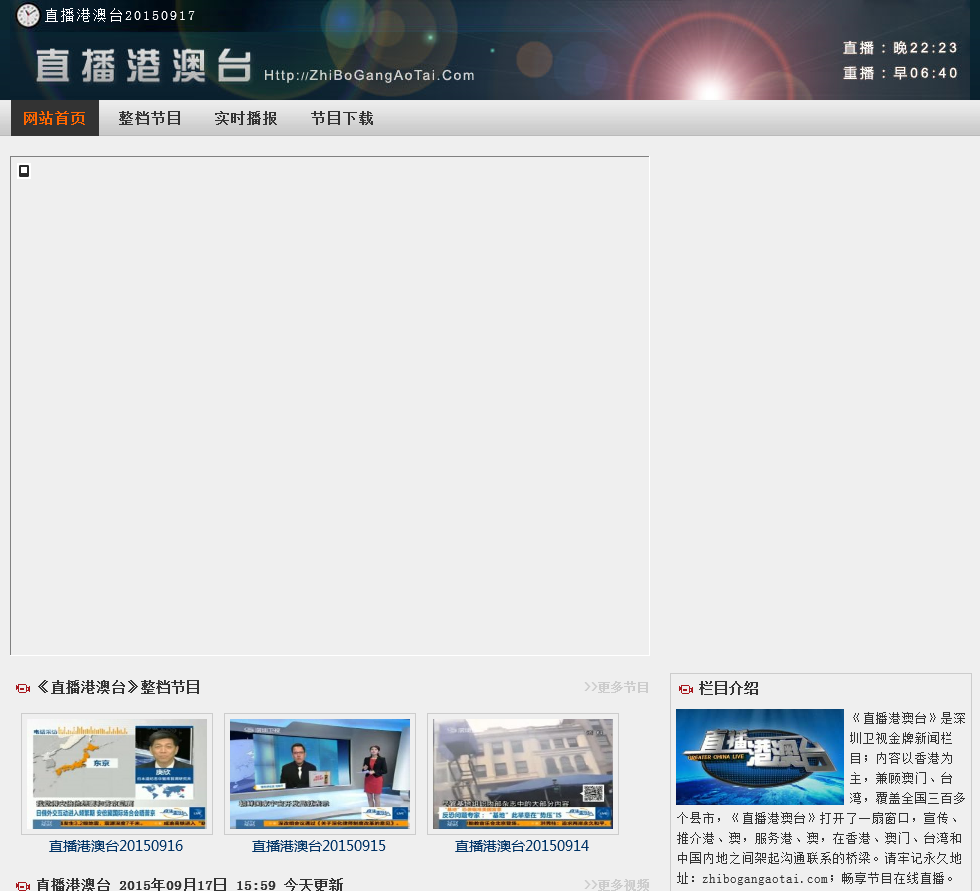
Task: Open the 直播港澳台20150914 thumbnail
Action: [x=522, y=774]
